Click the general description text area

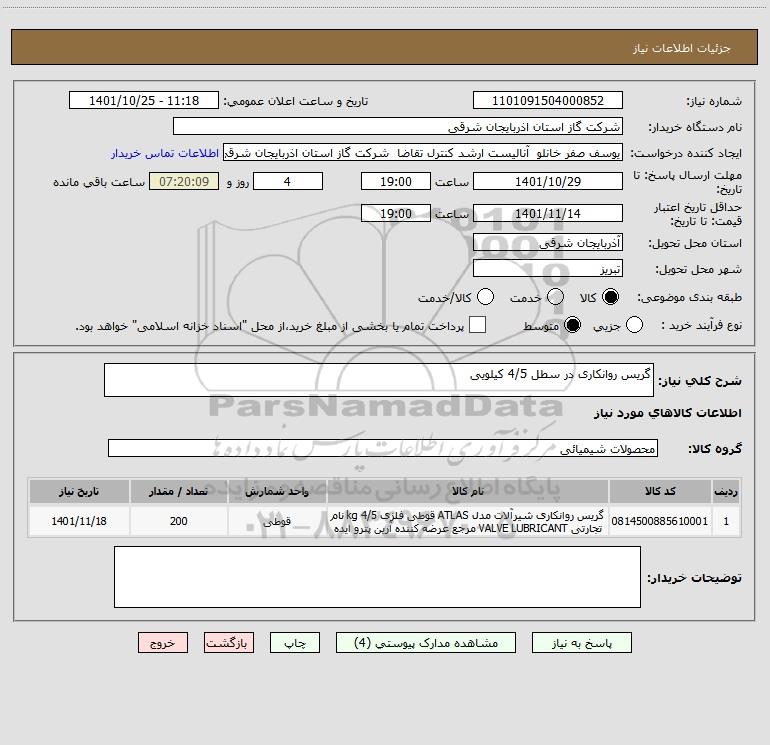379,380
